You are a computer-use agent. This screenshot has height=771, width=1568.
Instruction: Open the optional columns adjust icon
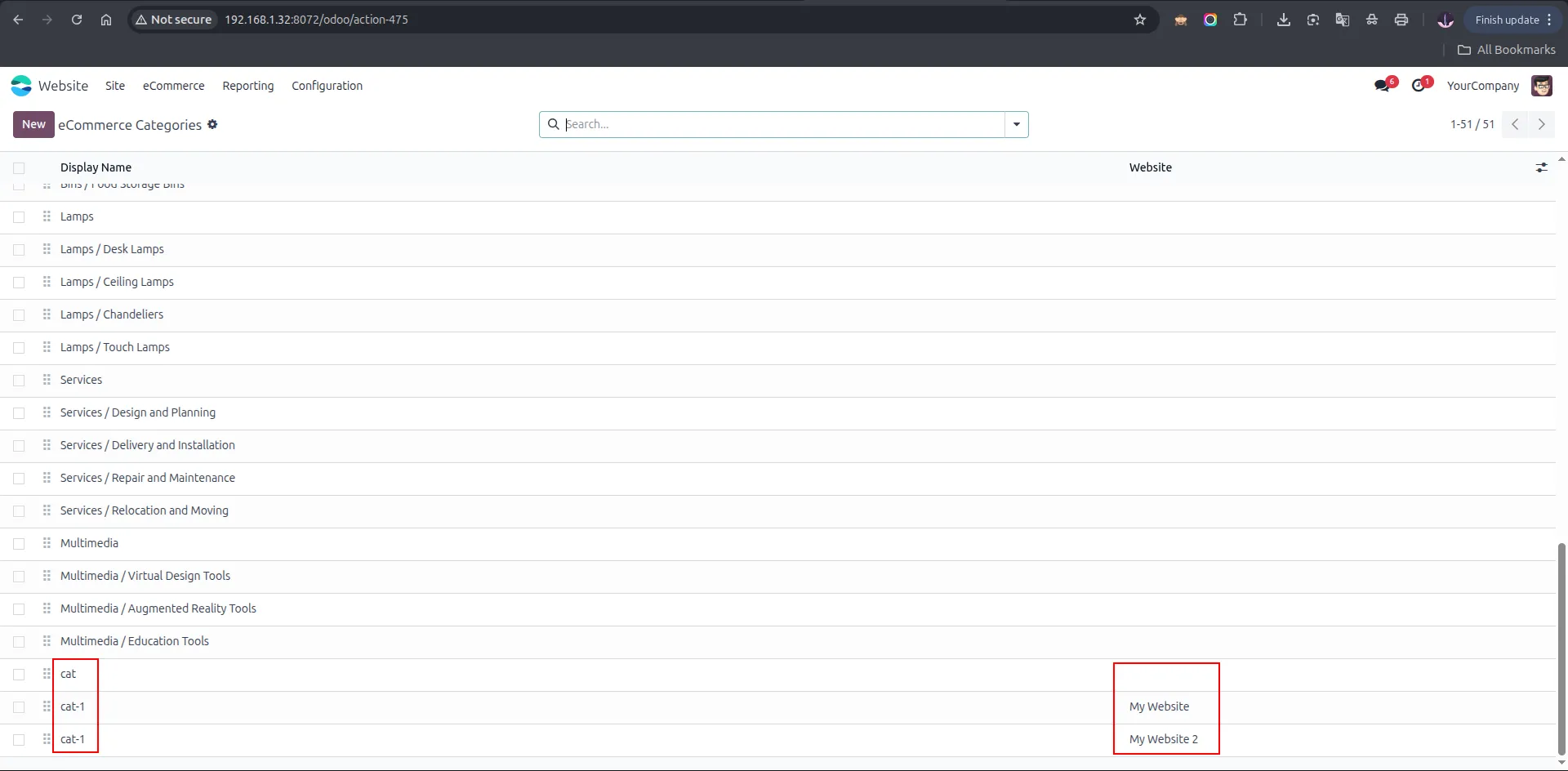[1541, 167]
